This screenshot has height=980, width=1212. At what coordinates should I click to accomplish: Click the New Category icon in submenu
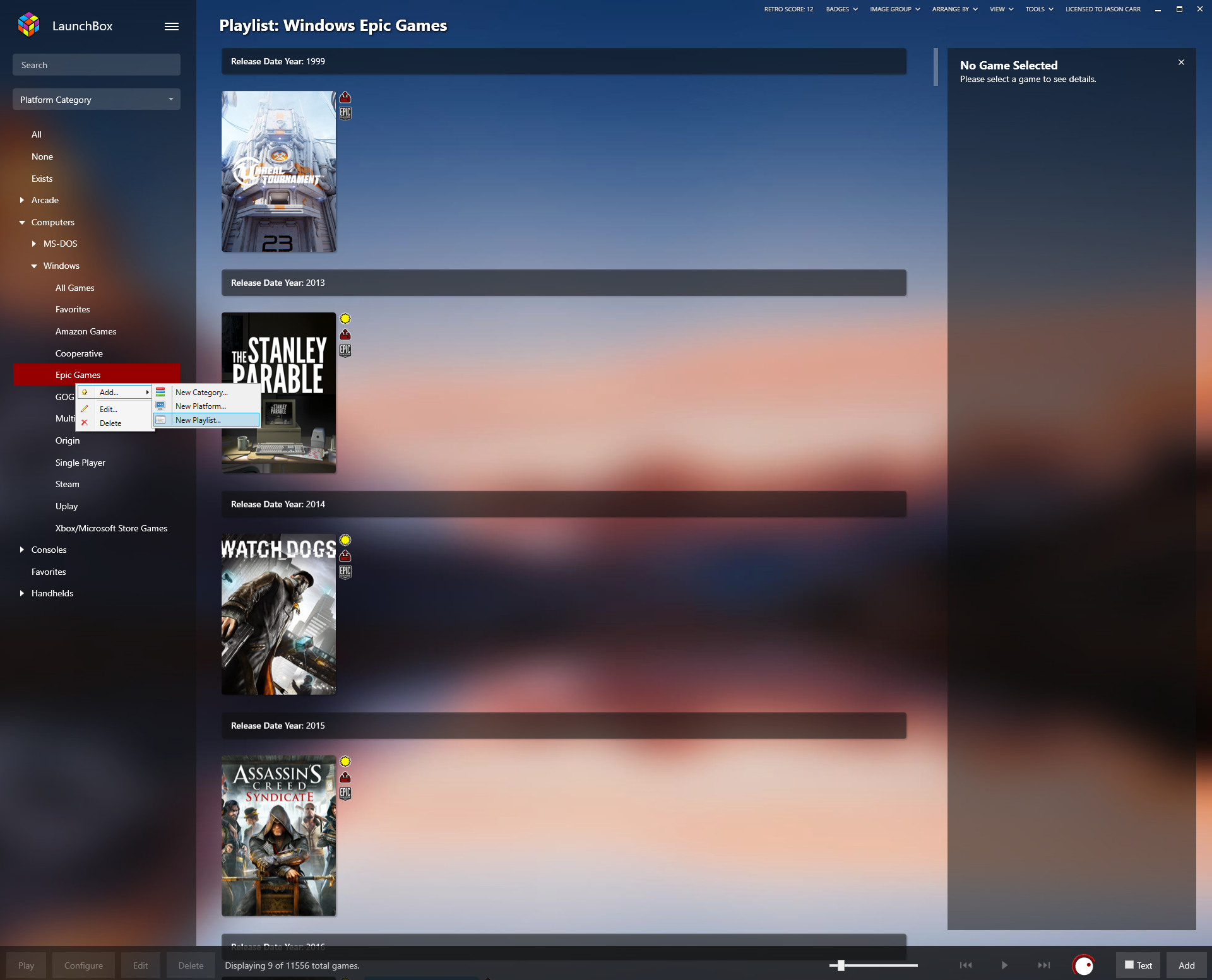(160, 393)
